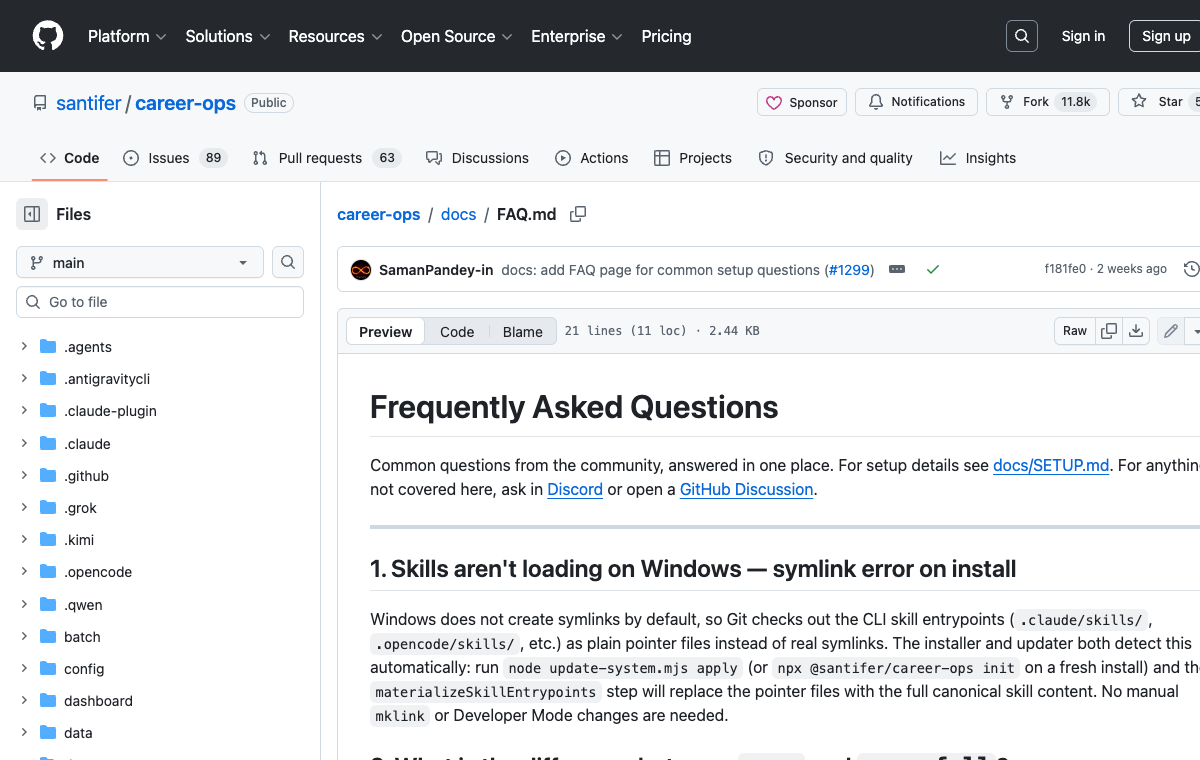
Task: Expand the Enterprise menu
Action: coord(578,36)
